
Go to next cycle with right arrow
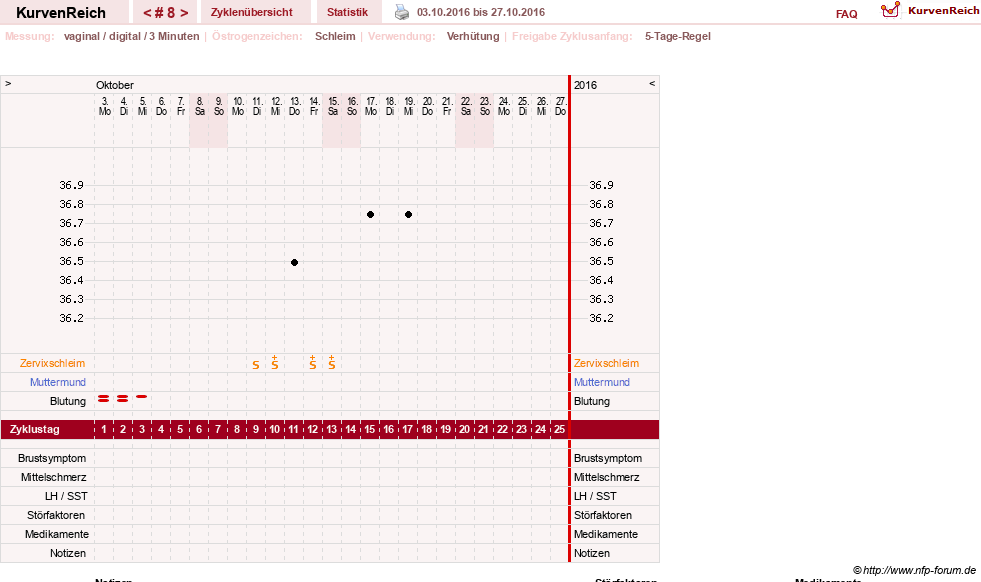point(184,13)
